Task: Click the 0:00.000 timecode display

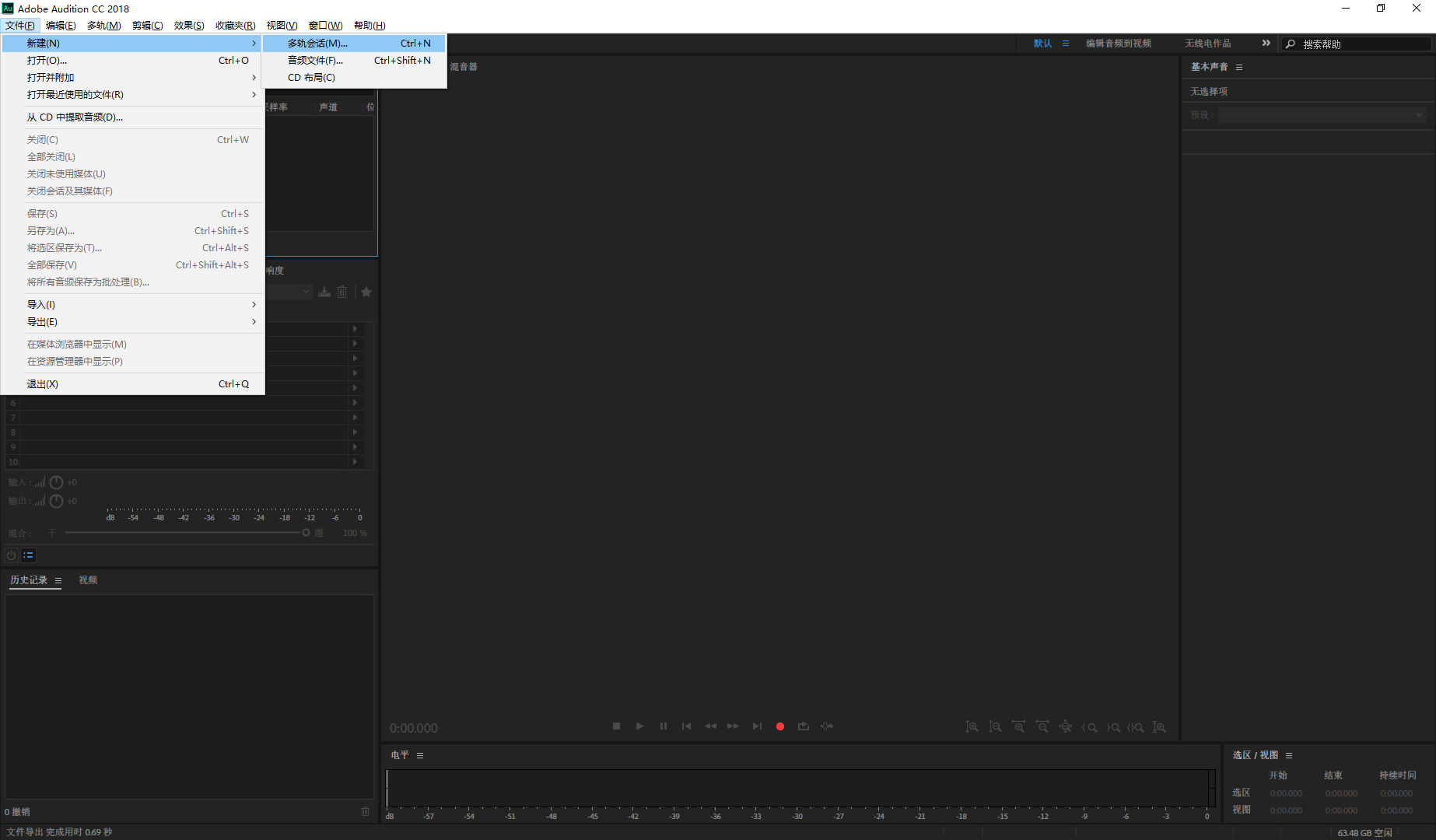Action: coord(414,729)
